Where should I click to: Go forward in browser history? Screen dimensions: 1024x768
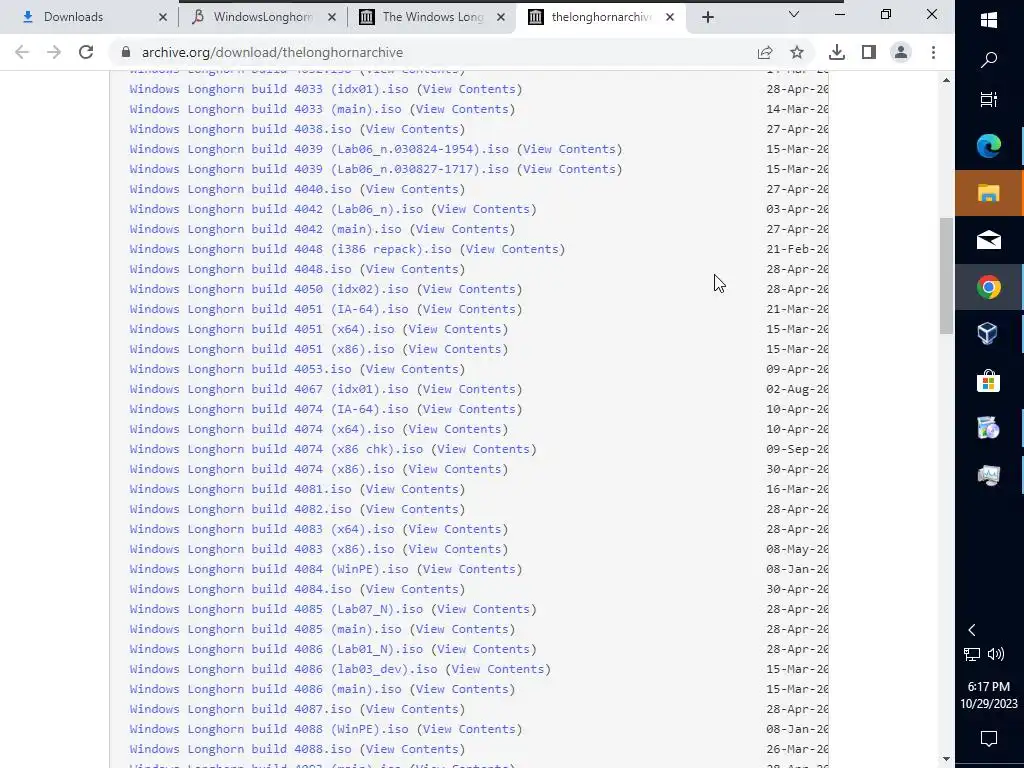coord(54,52)
